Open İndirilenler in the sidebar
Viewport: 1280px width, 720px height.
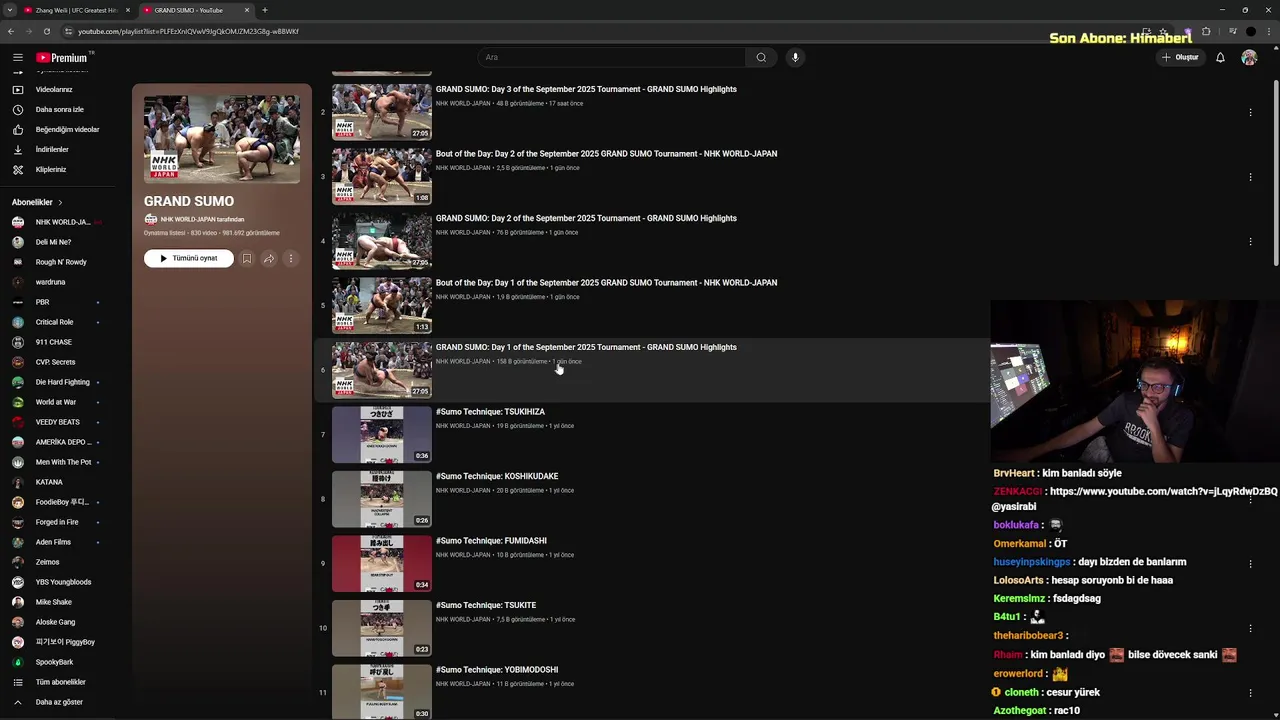click(52, 149)
